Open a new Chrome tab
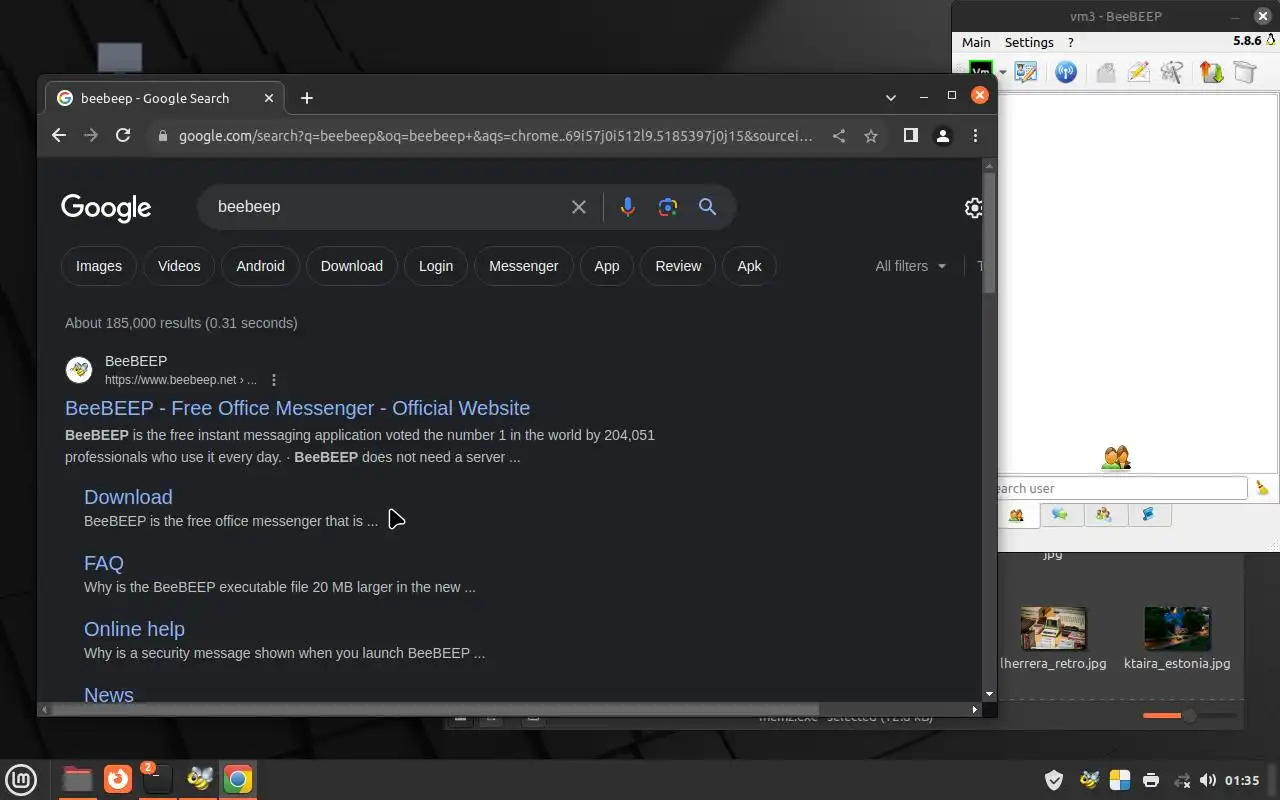Image resolution: width=1280 pixels, height=800 pixels. (x=307, y=98)
